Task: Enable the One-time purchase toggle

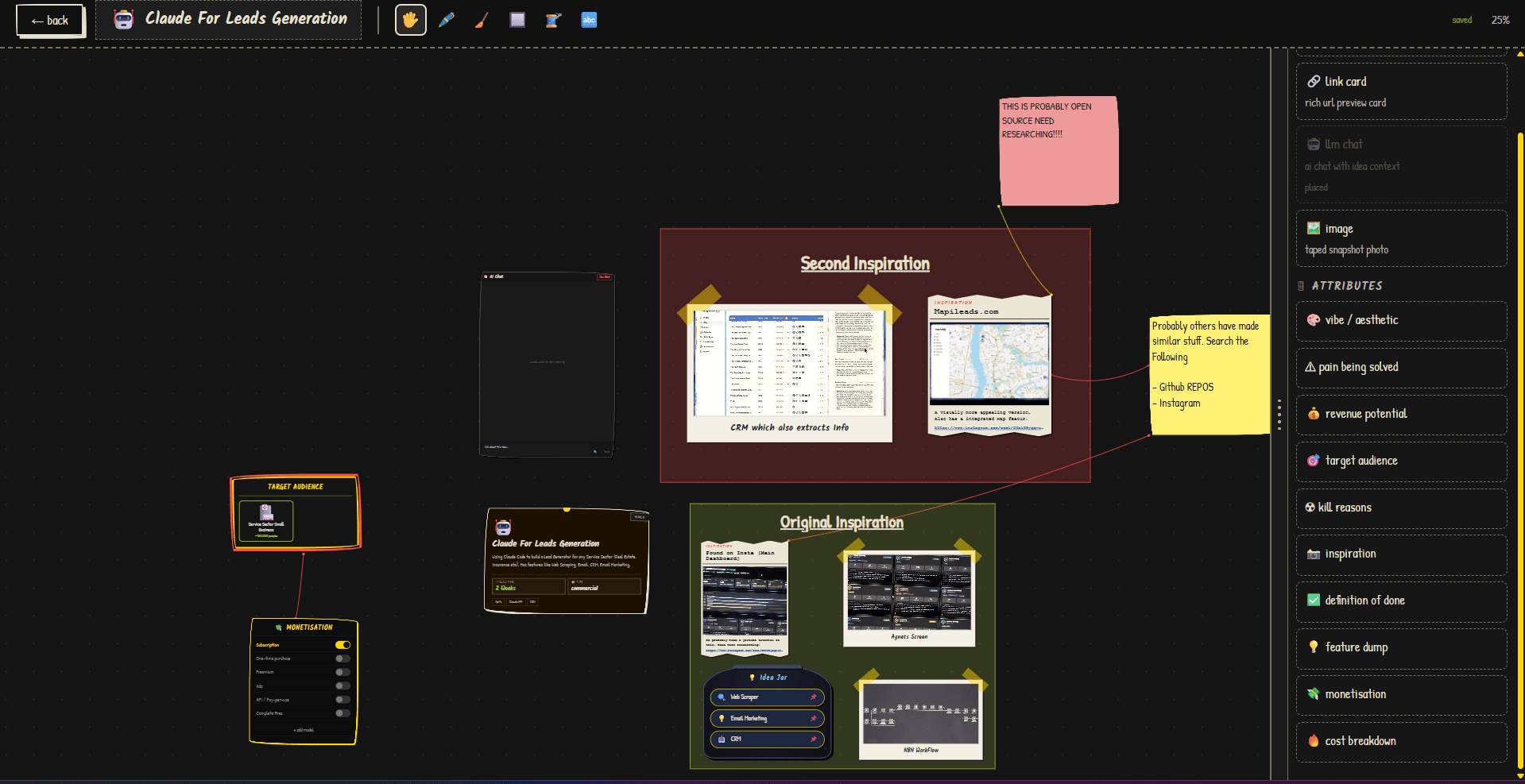Action: pyautogui.click(x=343, y=658)
